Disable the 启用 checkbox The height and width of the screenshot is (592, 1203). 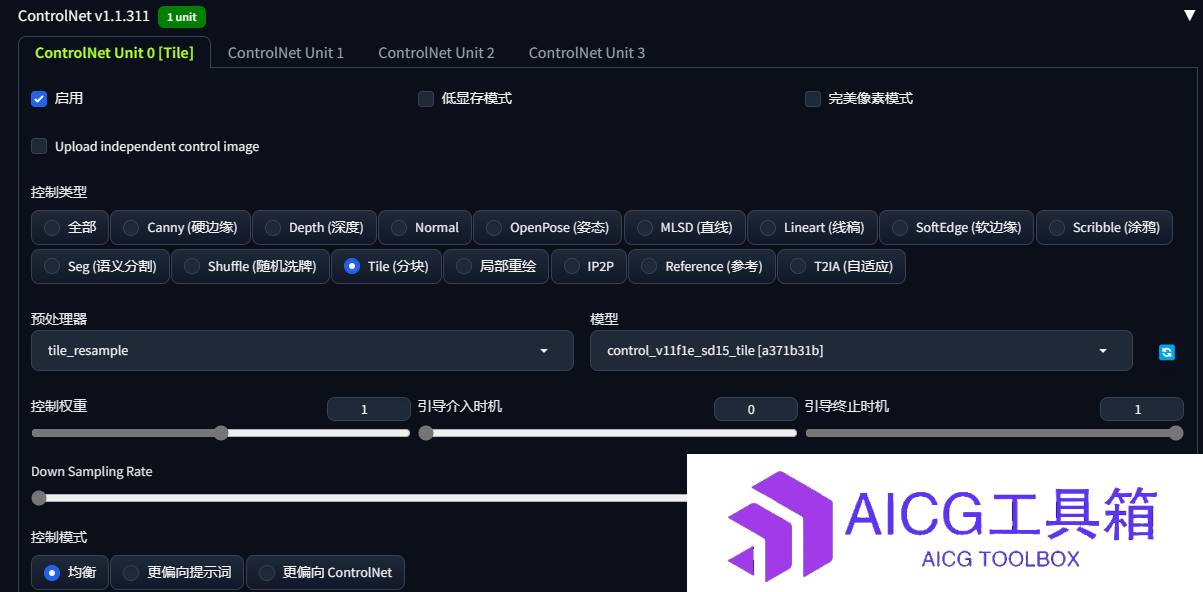[39, 98]
